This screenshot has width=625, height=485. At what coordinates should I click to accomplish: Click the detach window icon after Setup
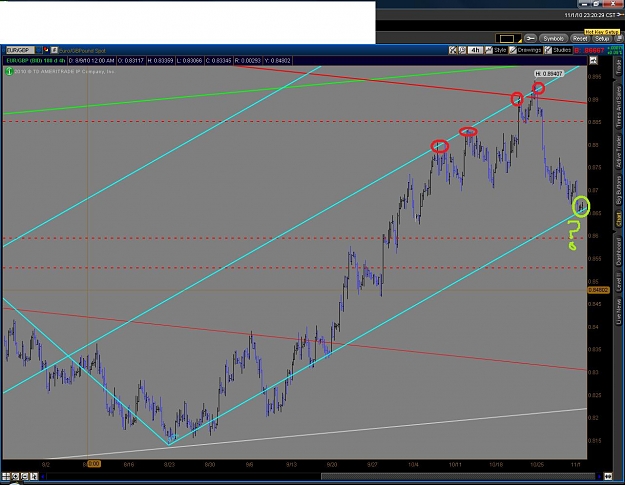619,39
